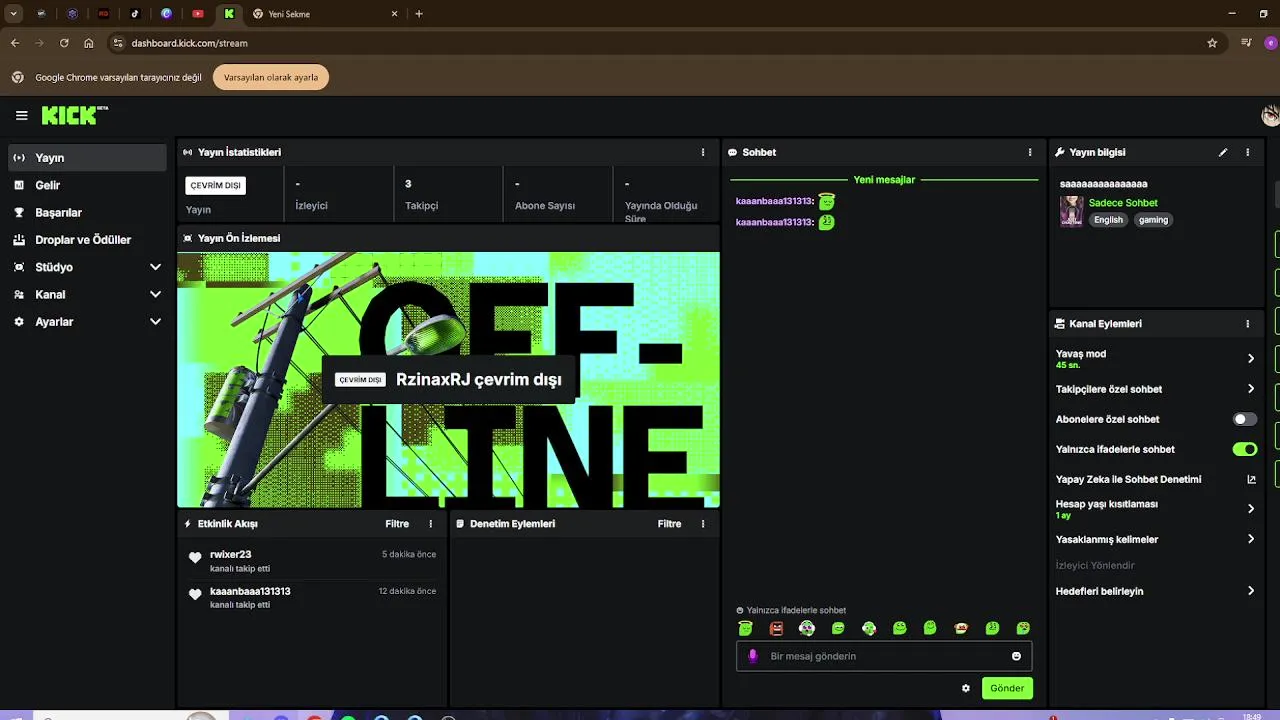Click the Gönder button
Viewport: 1280px width, 720px height.
coord(1007,688)
